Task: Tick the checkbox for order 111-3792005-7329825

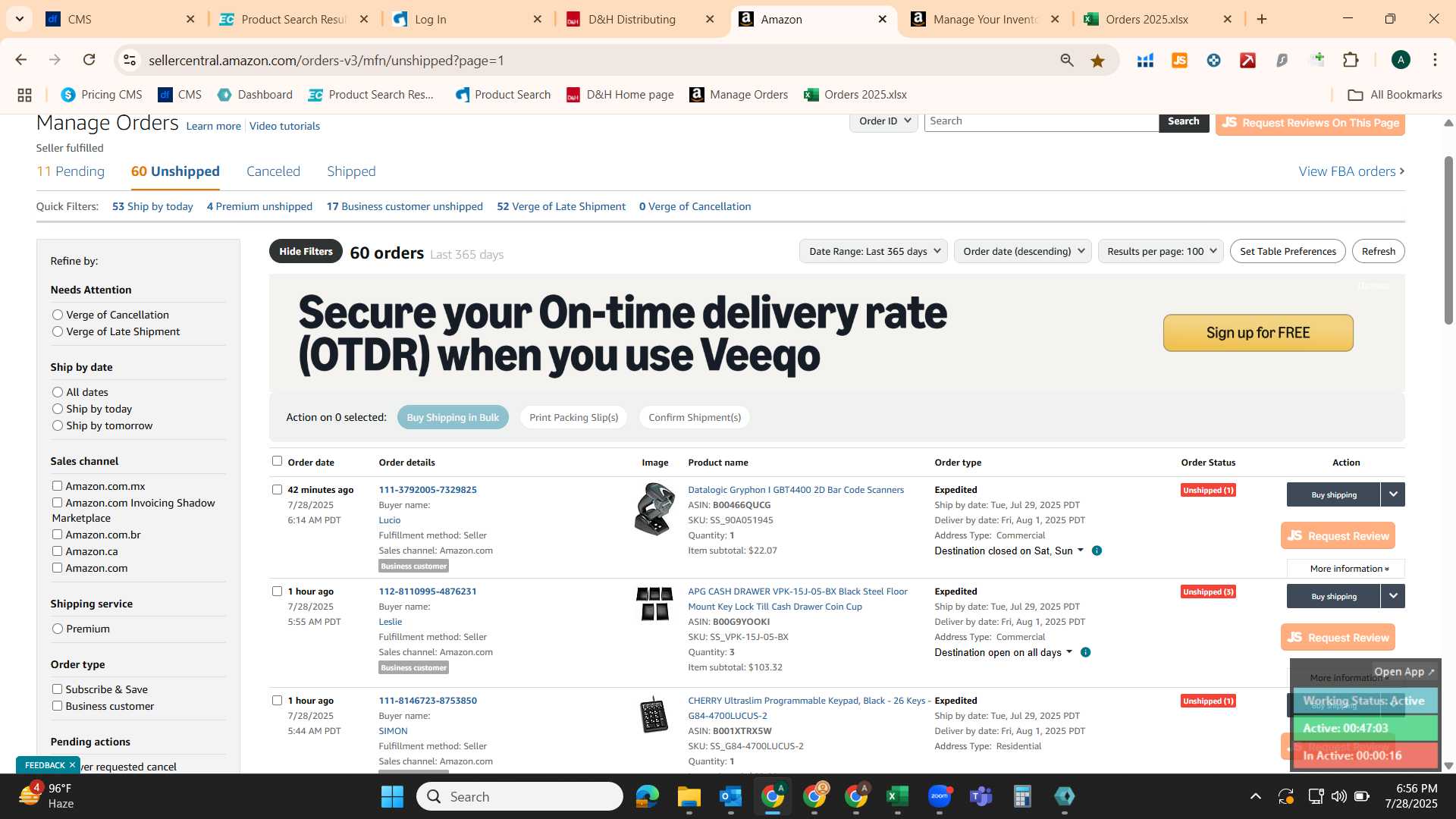Action: [x=277, y=490]
